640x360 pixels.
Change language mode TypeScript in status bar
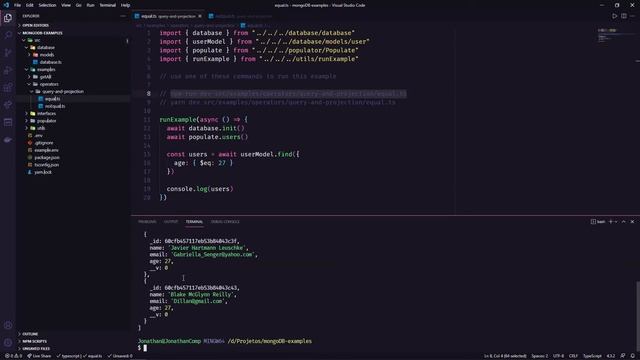pos(592,356)
